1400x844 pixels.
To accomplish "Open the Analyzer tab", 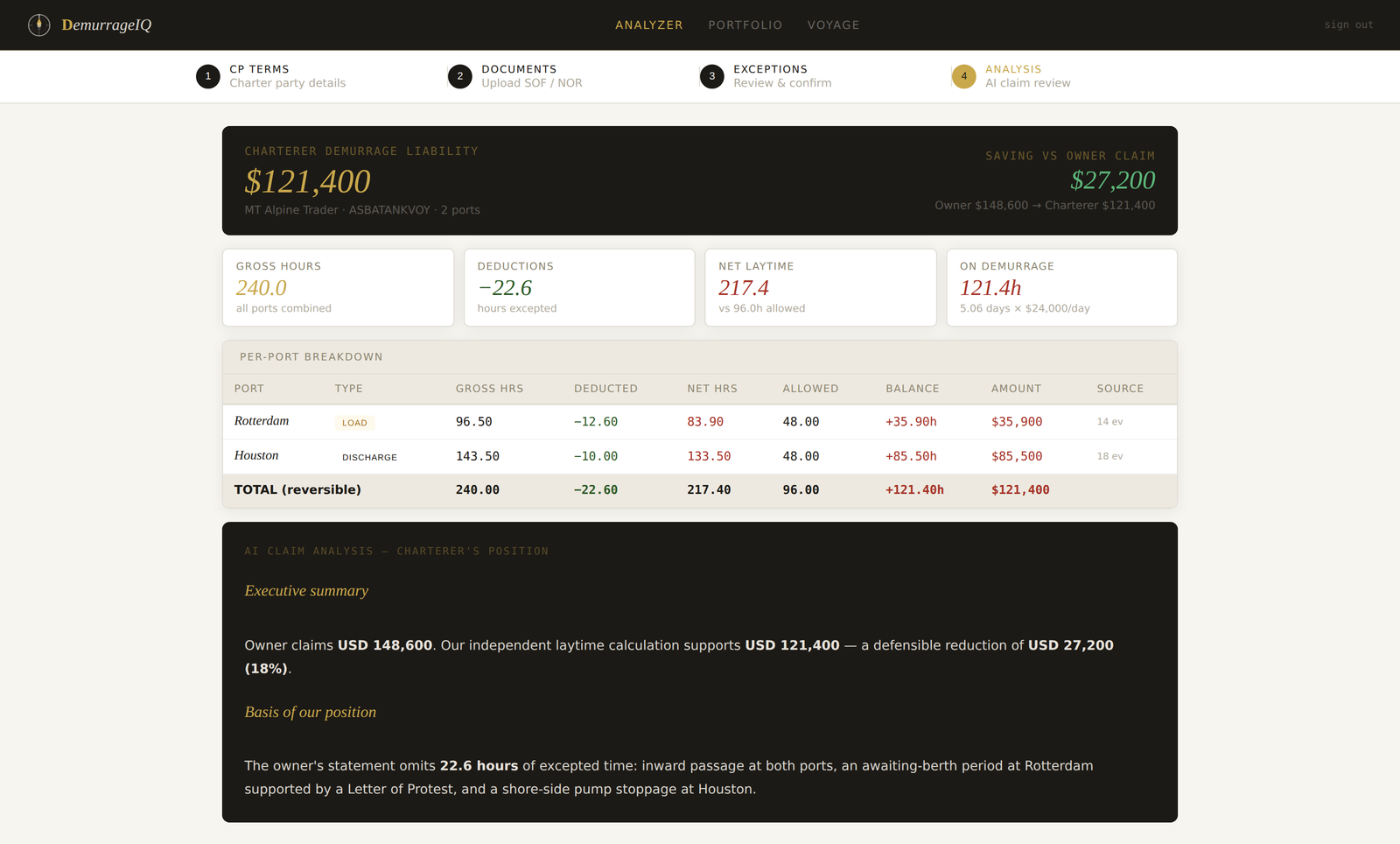I will [x=649, y=25].
